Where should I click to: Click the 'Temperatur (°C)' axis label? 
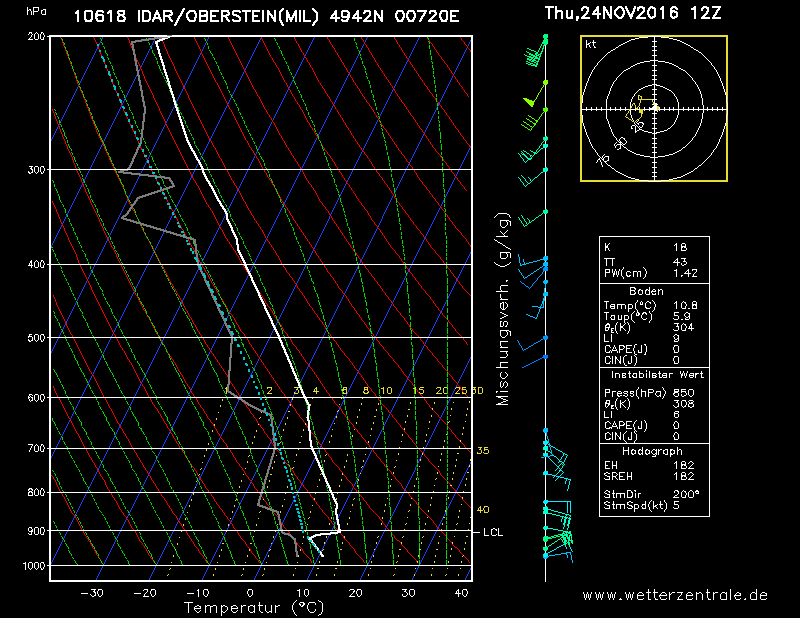tap(247, 607)
